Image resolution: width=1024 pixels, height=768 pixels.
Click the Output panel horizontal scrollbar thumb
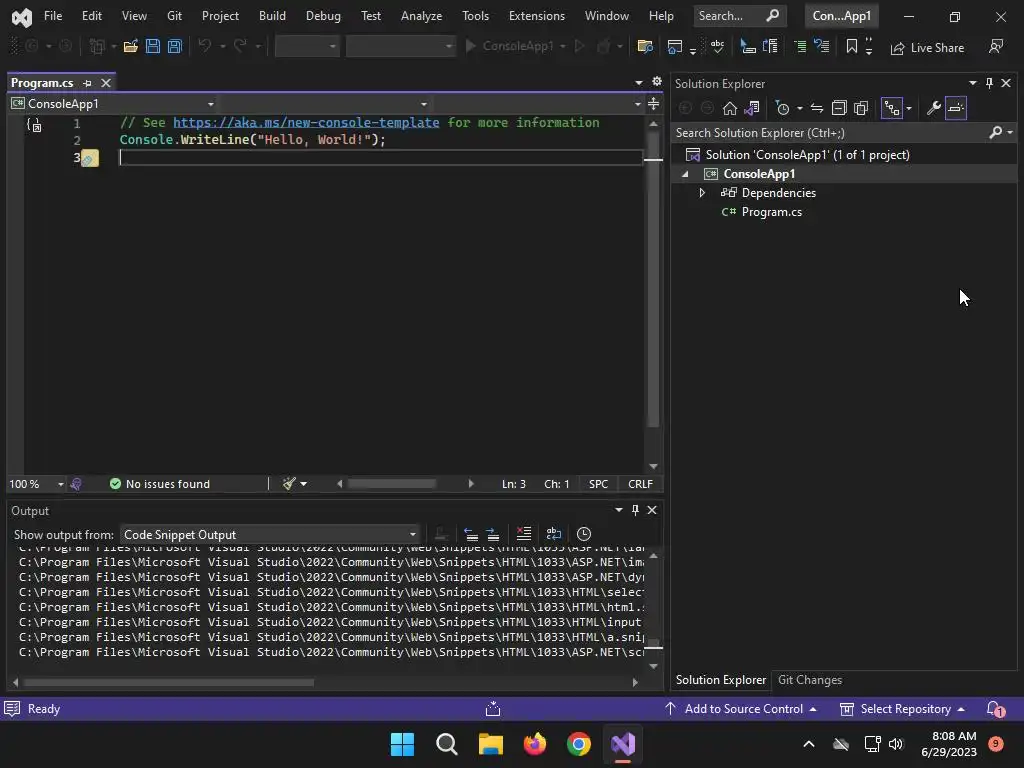point(168,682)
